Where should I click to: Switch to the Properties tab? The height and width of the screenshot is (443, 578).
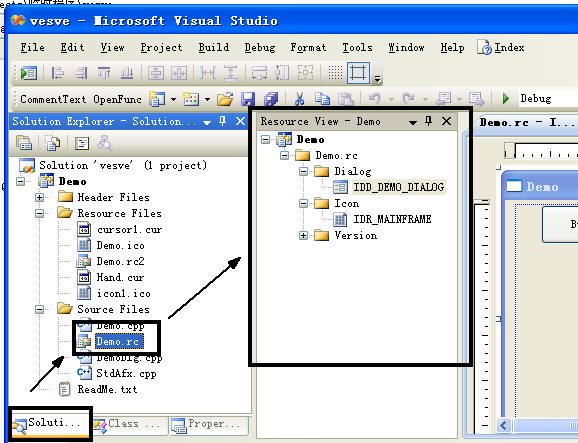209,425
